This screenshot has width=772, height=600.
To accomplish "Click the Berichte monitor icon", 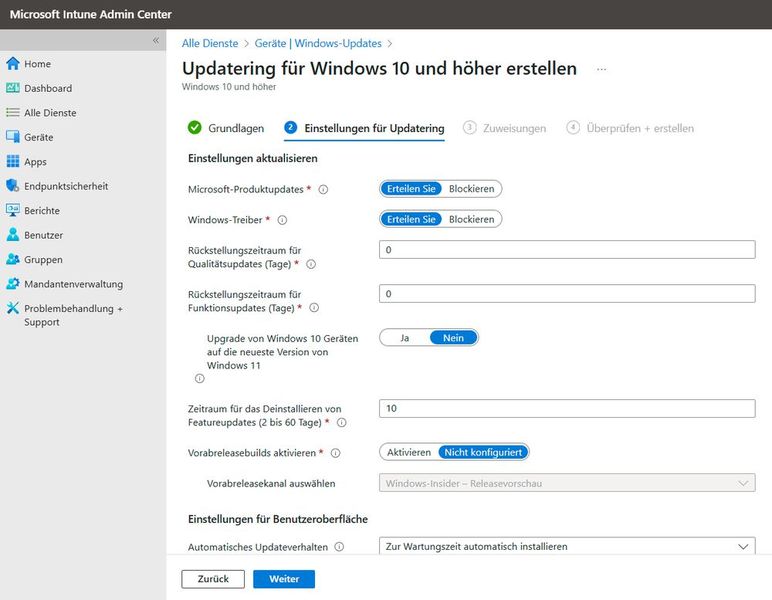I will click(13, 210).
